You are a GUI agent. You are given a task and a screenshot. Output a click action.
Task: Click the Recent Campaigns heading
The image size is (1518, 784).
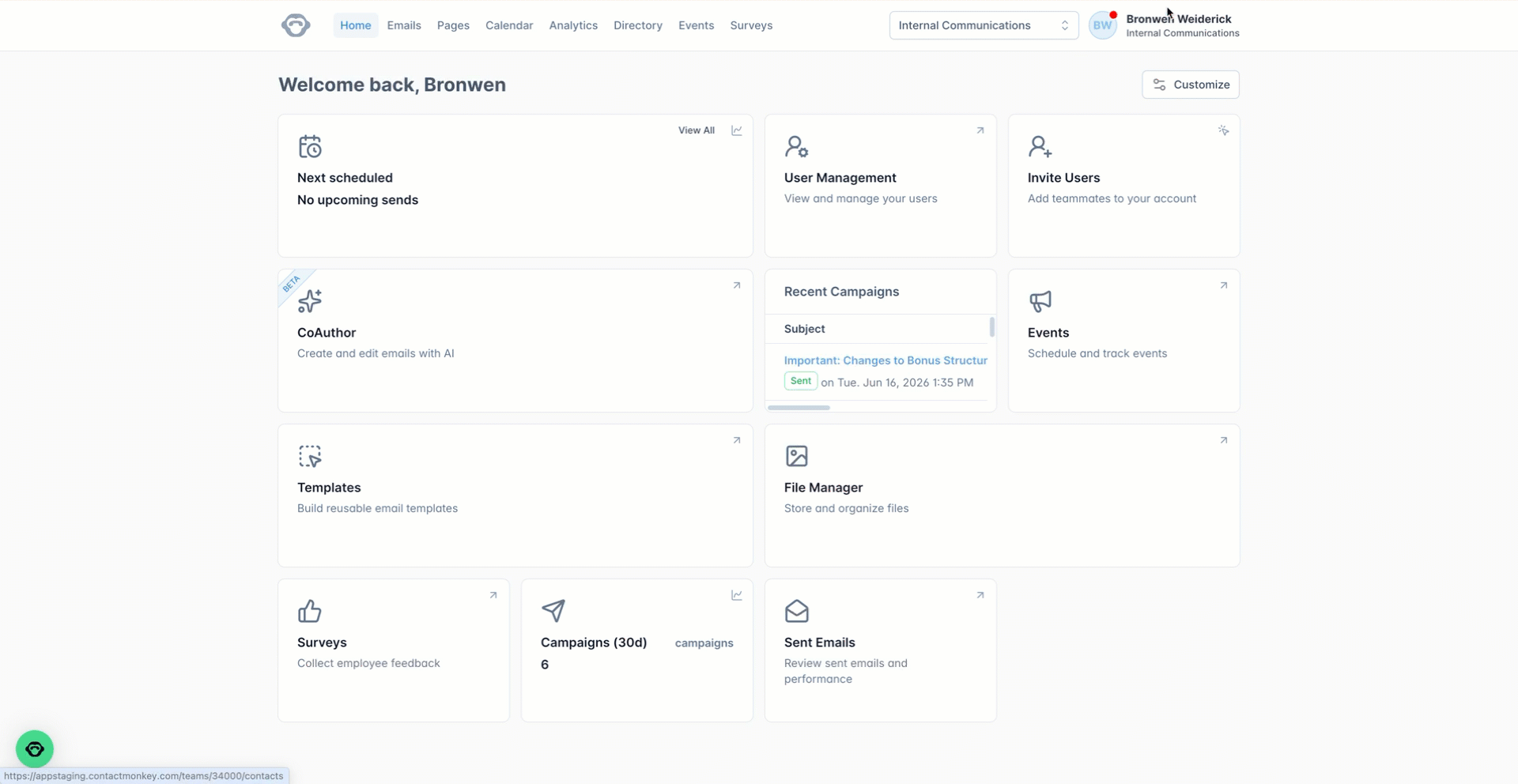tap(841, 292)
